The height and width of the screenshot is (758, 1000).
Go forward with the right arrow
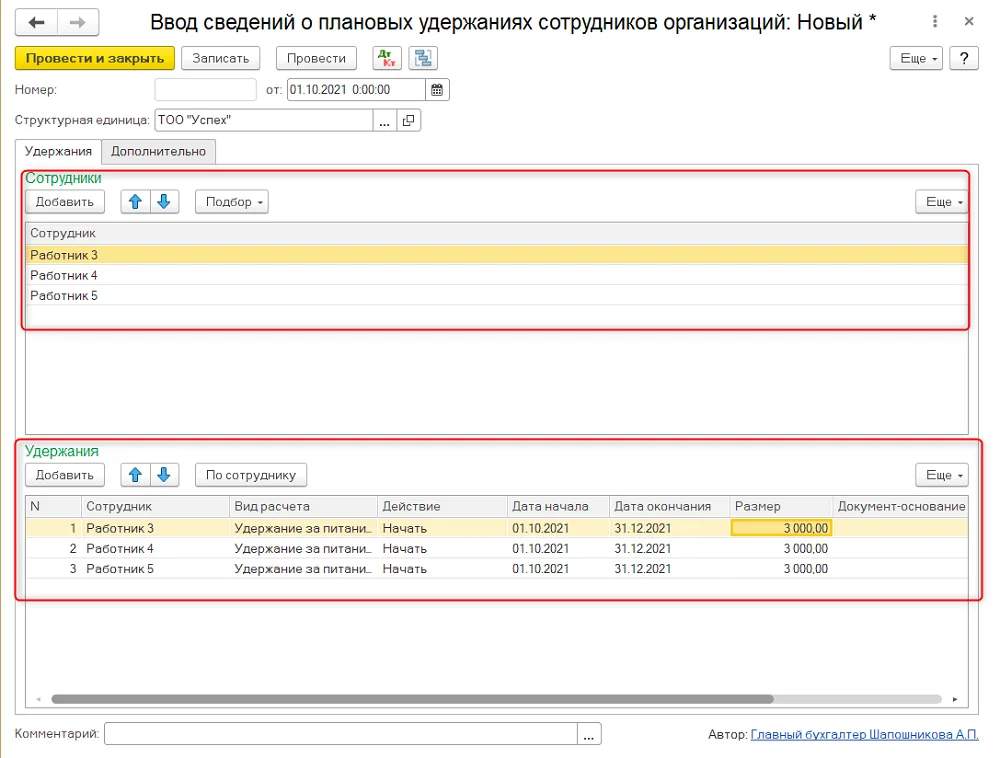78,23
